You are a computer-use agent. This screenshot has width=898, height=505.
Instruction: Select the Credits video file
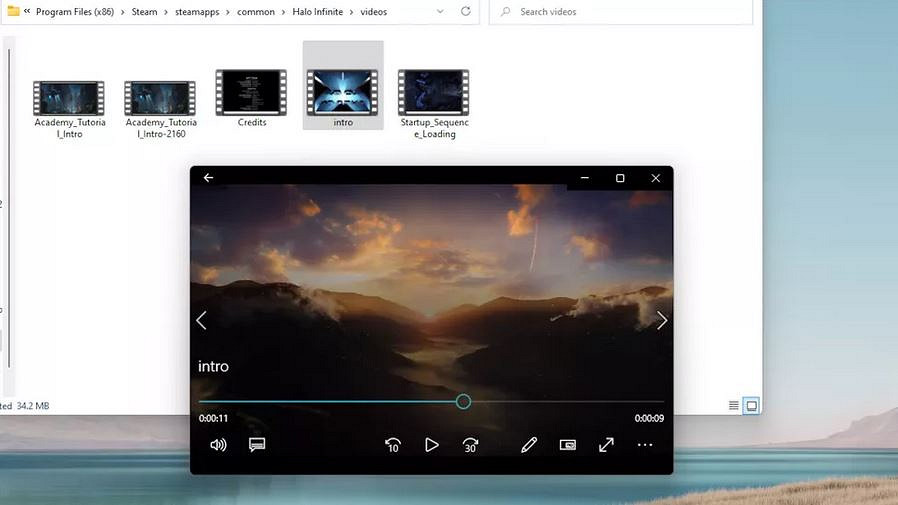coord(252,98)
